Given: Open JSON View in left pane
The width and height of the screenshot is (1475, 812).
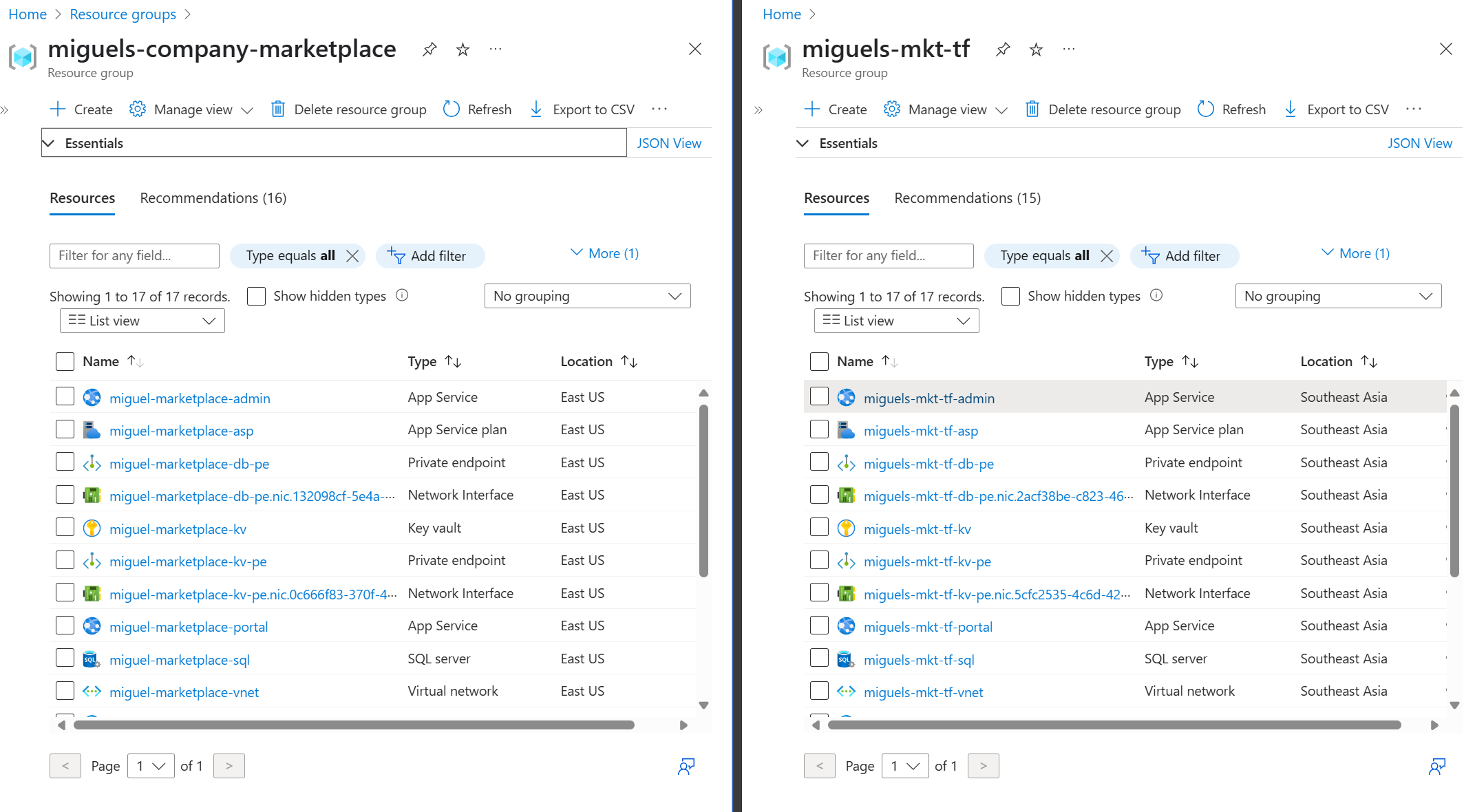Looking at the screenshot, I should (669, 143).
